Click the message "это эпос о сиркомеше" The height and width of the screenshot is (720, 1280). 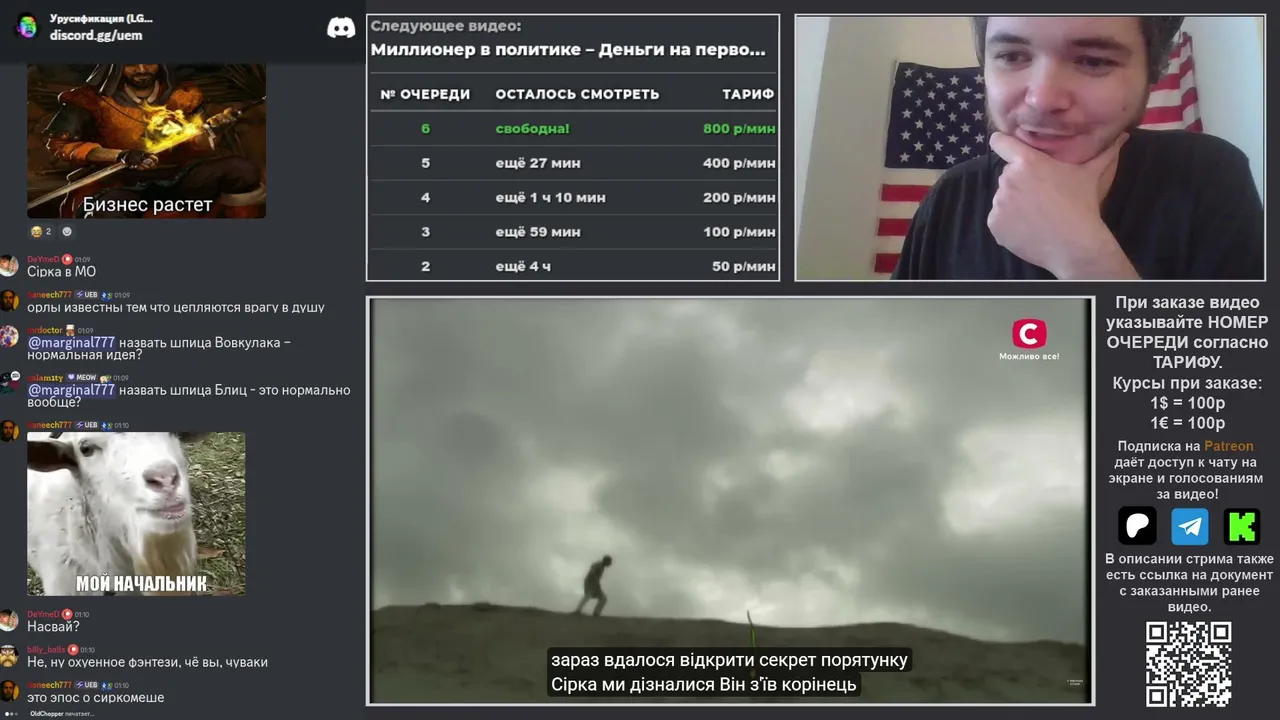tap(95, 698)
